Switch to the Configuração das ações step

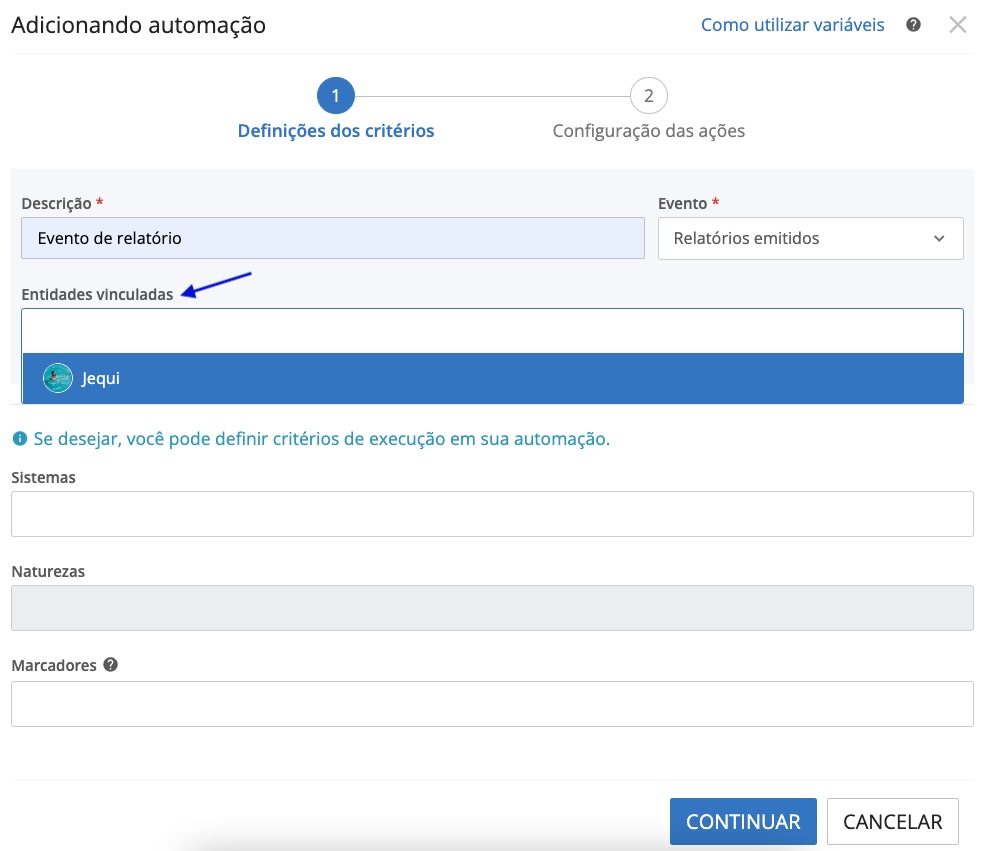648,130
